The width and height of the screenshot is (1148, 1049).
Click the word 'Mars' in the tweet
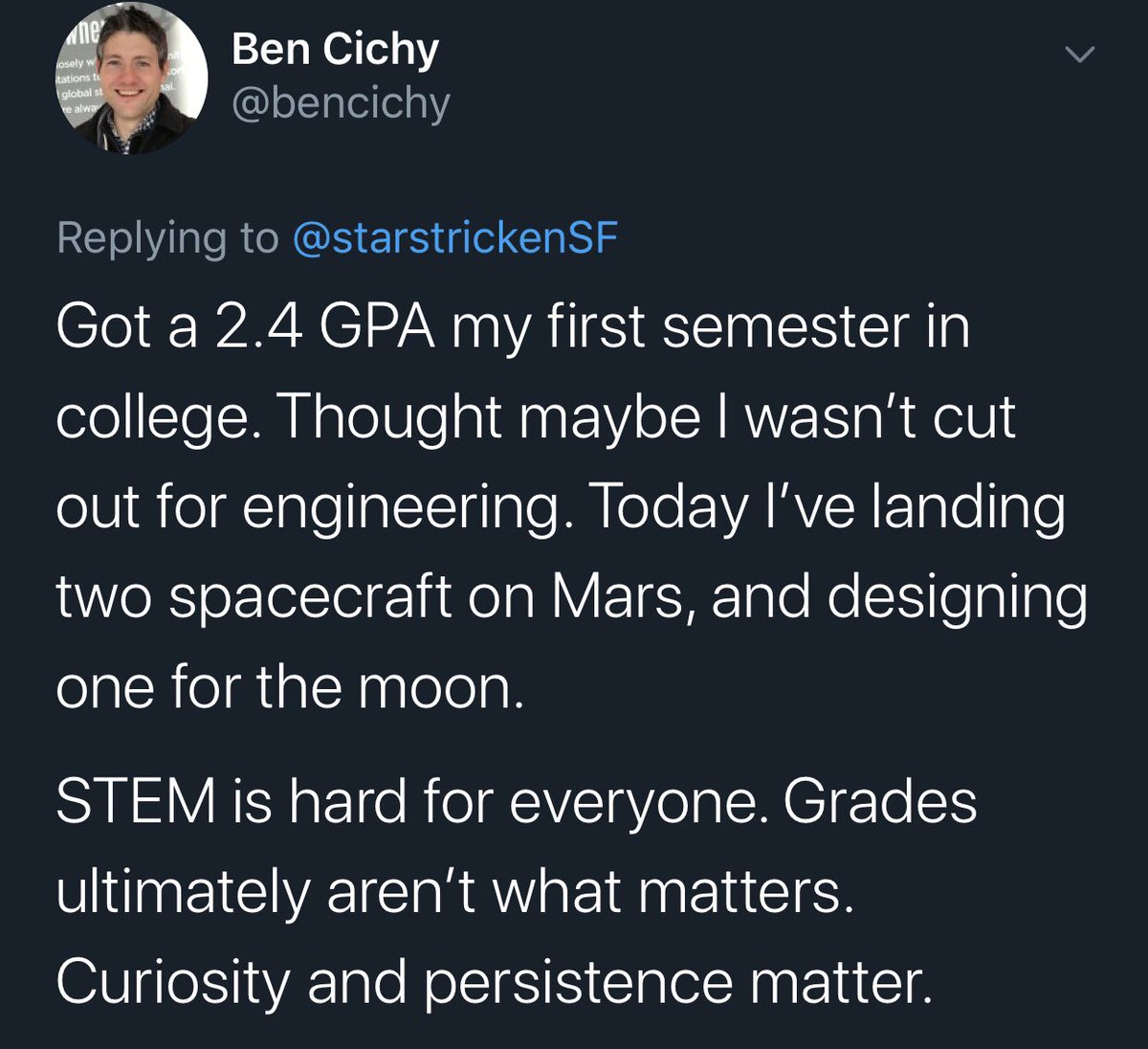tap(622, 596)
